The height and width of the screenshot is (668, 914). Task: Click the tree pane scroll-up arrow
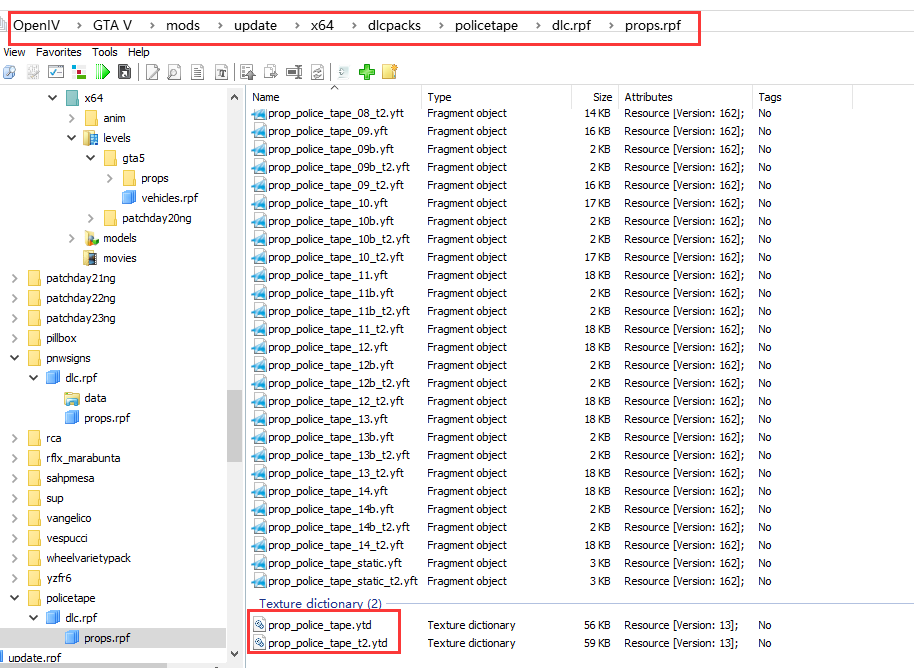point(234,97)
